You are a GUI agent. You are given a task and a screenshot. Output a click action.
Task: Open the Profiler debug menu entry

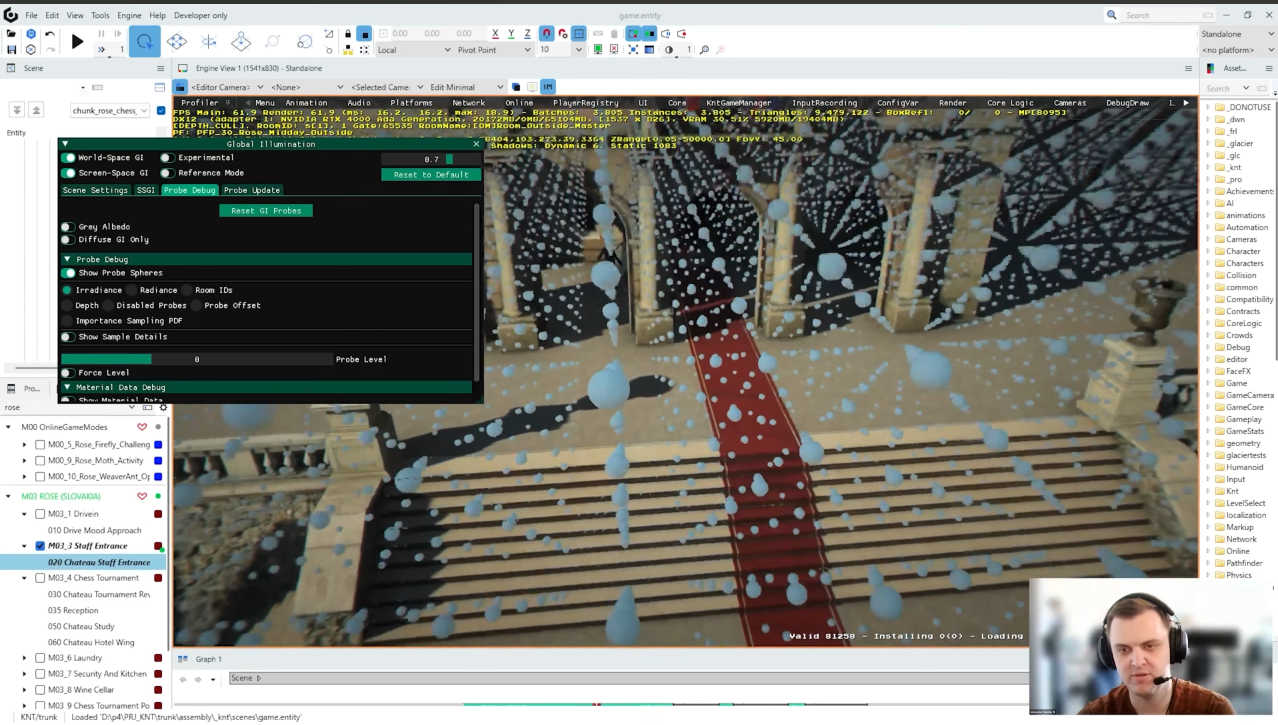[200, 102]
